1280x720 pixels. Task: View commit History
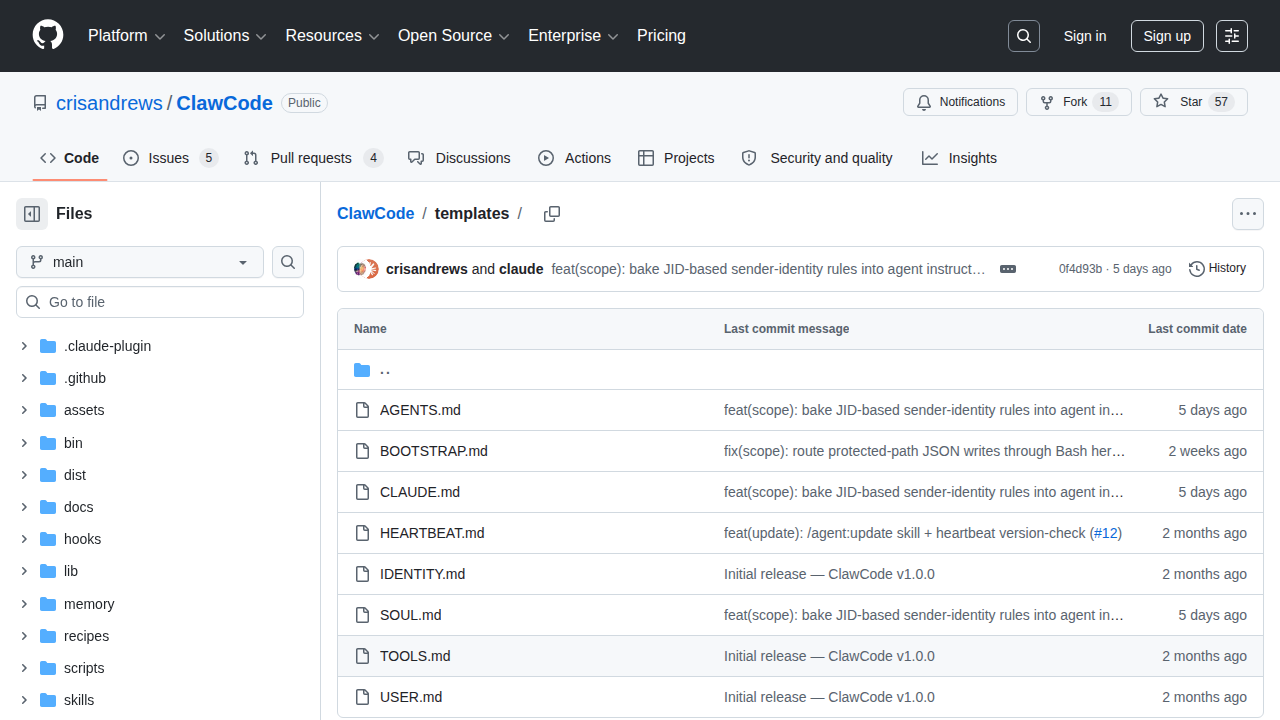[1217, 269]
